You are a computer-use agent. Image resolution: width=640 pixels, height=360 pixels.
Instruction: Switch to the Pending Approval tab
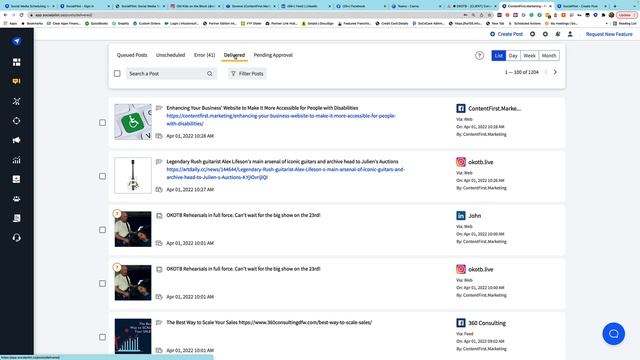click(x=273, y=55)
